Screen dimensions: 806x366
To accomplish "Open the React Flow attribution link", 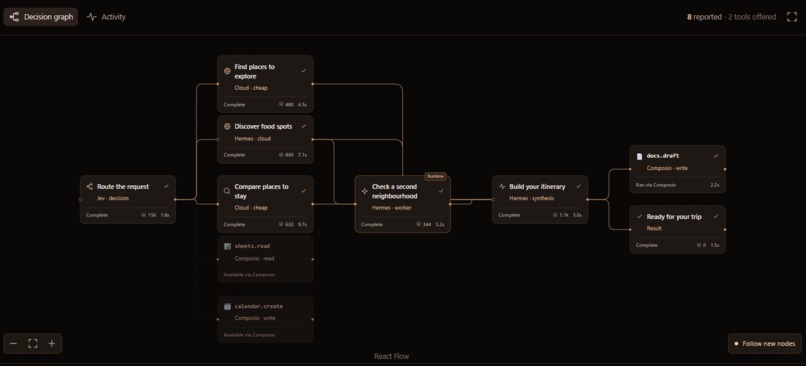I will click(391, 356).
